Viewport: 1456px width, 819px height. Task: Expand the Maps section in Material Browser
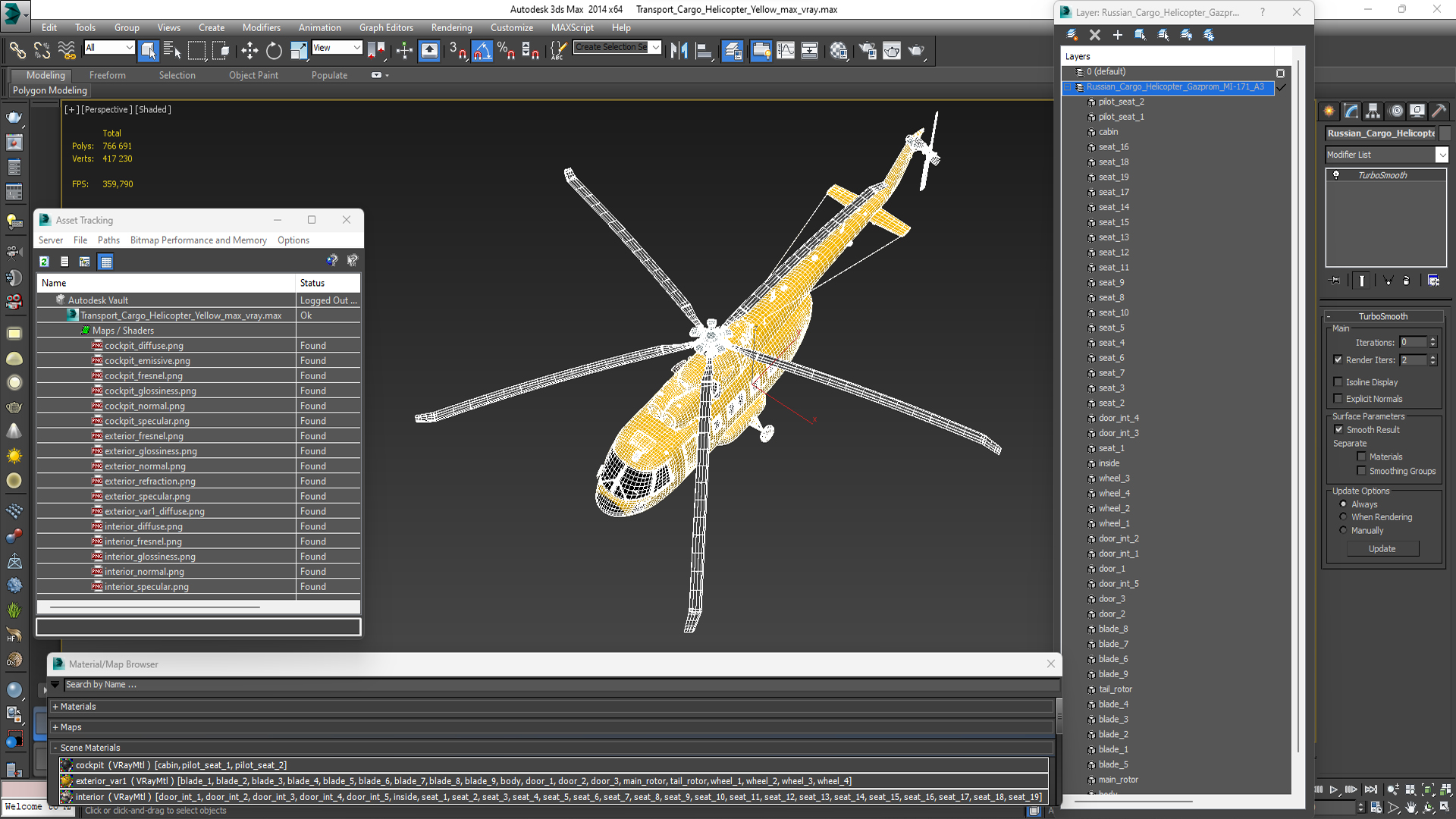(70, 727)
